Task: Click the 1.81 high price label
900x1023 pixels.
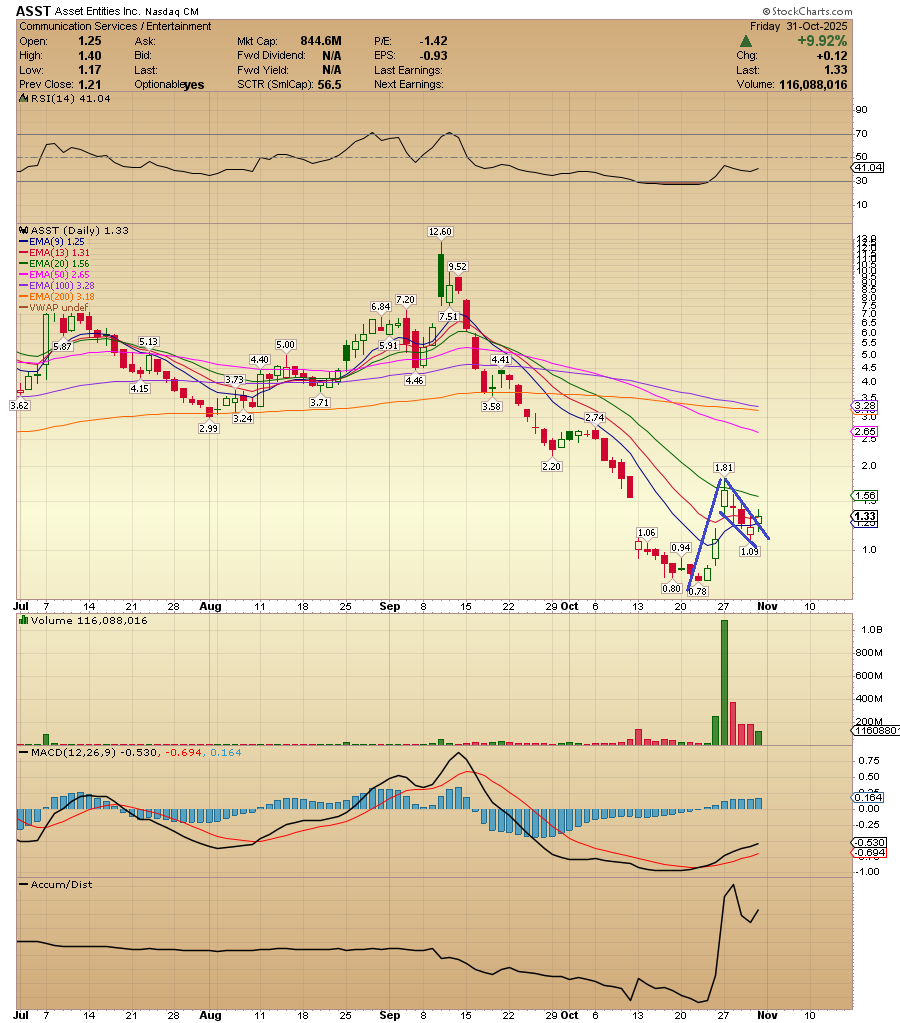Action: [x=724, y=467]
